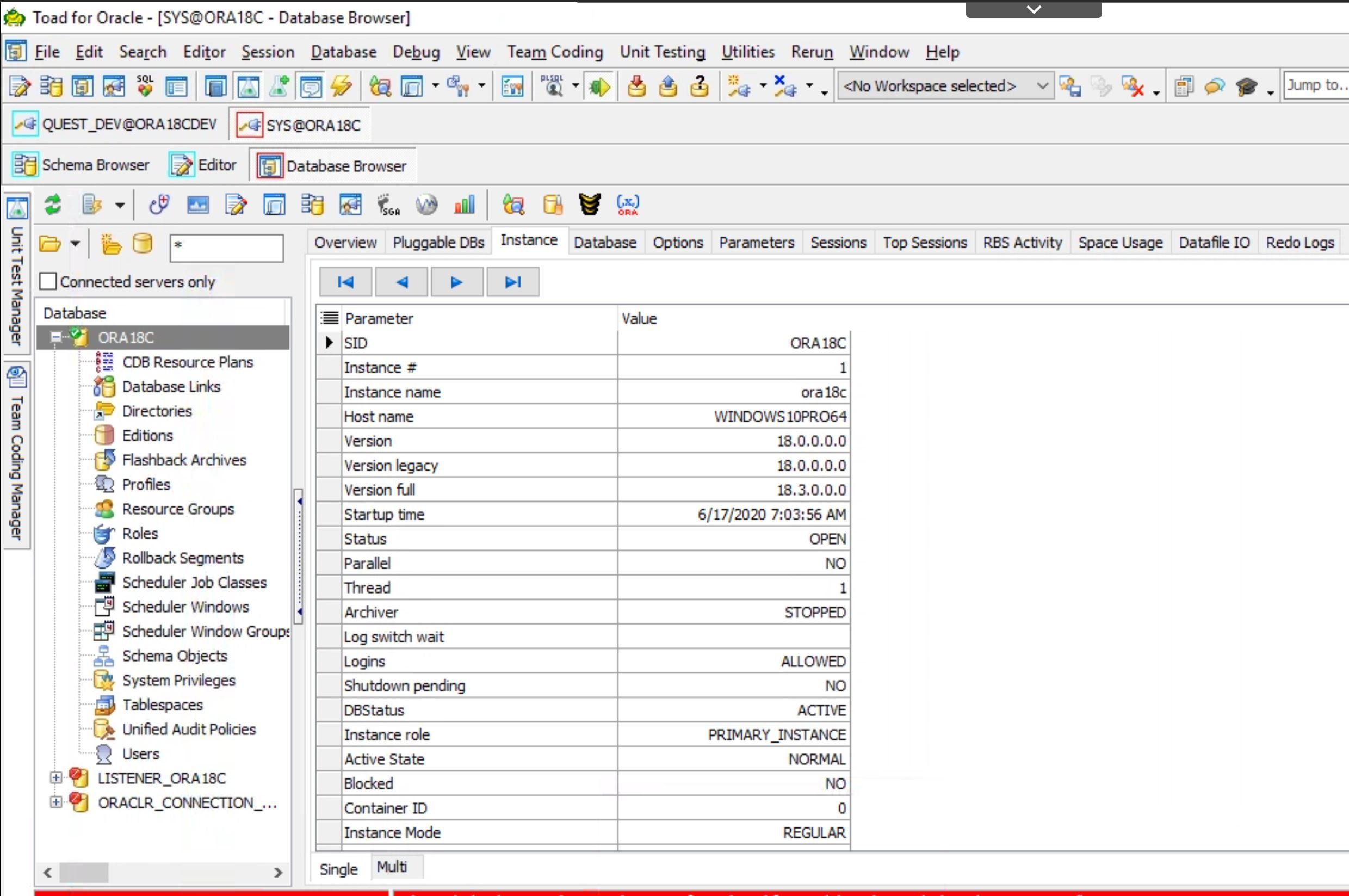Click the landscape picture icon in browser toolbar
The height and width of the screenshot is (896, 1349).
coord(197,205)
